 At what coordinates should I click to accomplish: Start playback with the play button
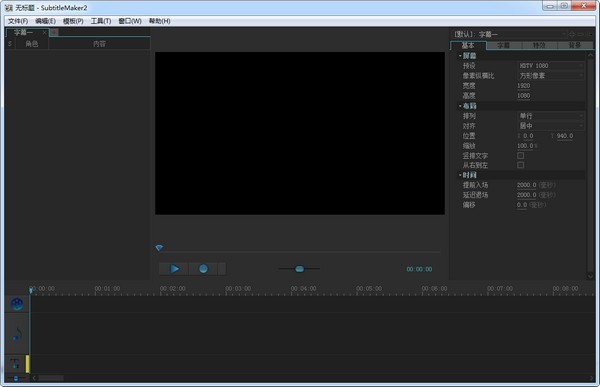174,269
